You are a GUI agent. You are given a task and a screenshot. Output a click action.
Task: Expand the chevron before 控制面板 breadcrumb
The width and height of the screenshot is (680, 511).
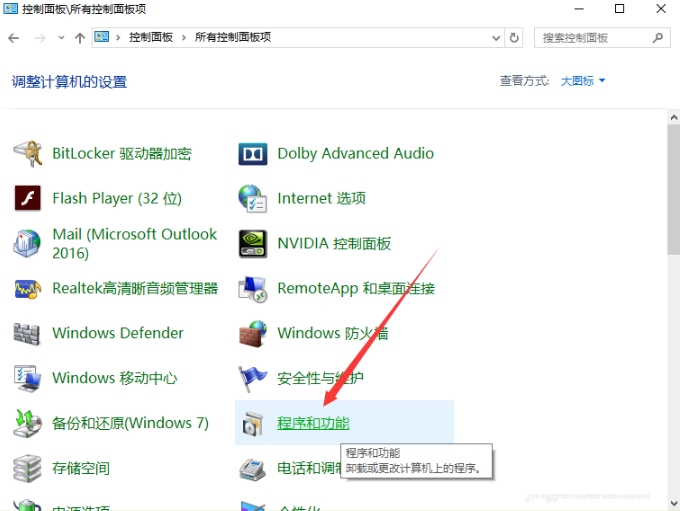tap(118, 38)
